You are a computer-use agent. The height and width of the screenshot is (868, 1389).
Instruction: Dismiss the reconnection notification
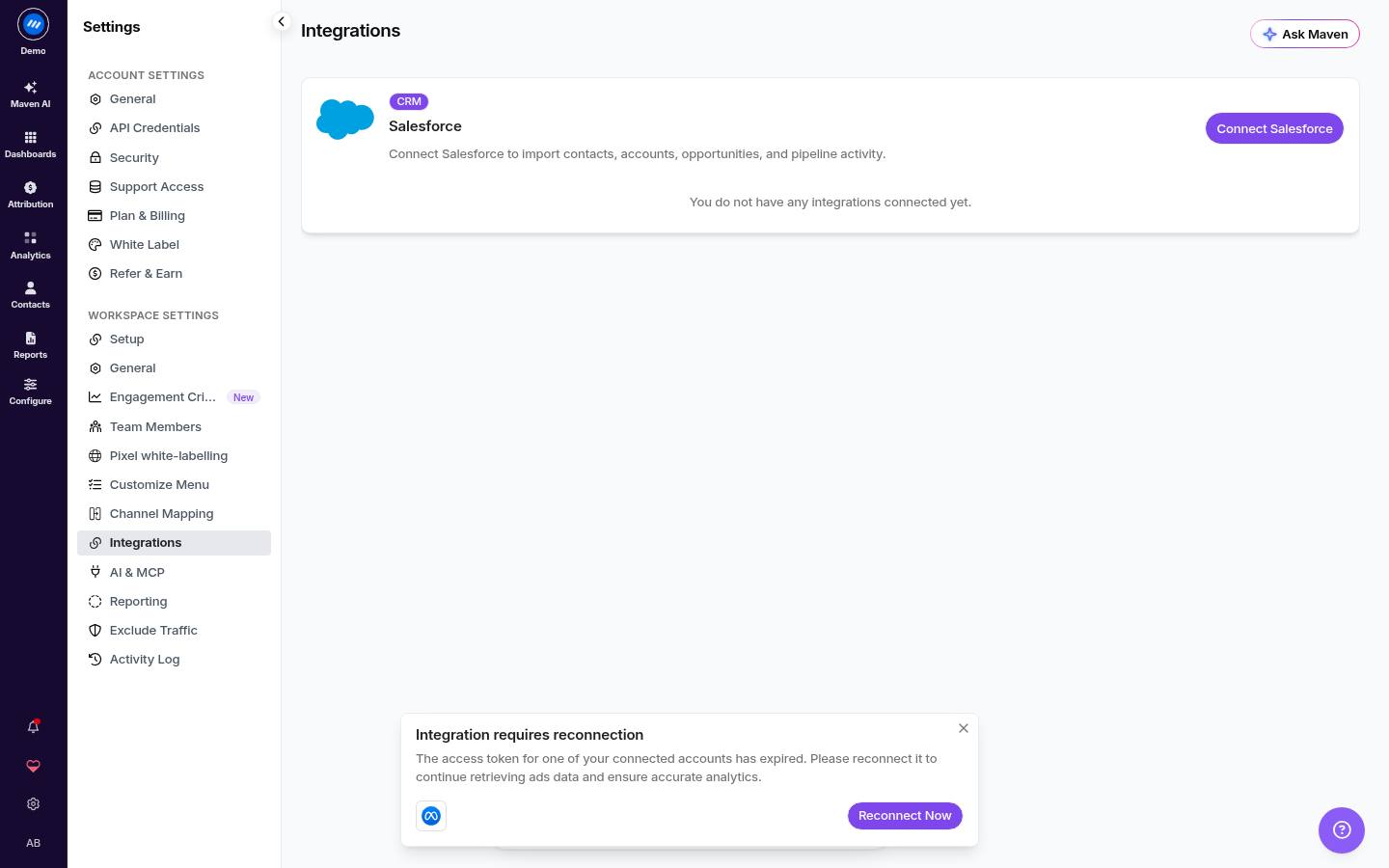(x=964, y=728)
